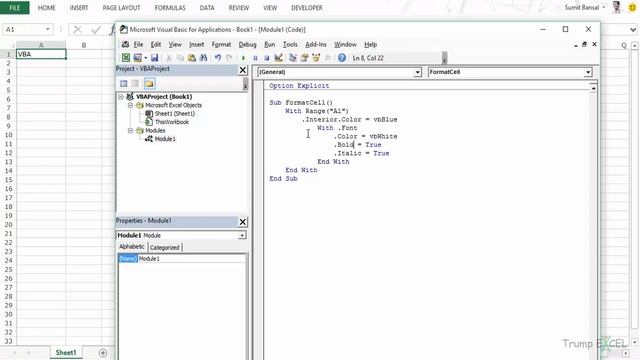Image resolution: width=640 pixels, height=360 pixels.
Task: Open Object Browser via toolbar icon
Action: pos(316,58)
